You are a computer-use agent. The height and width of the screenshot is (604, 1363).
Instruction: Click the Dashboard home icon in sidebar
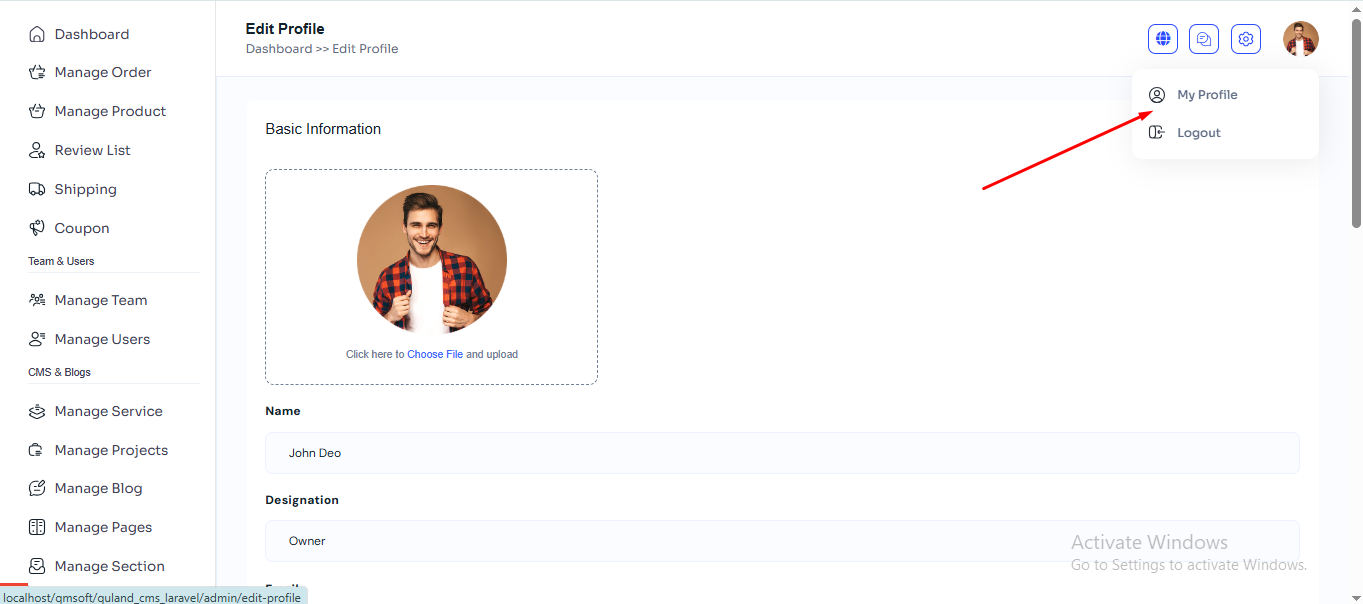point(37,34)
